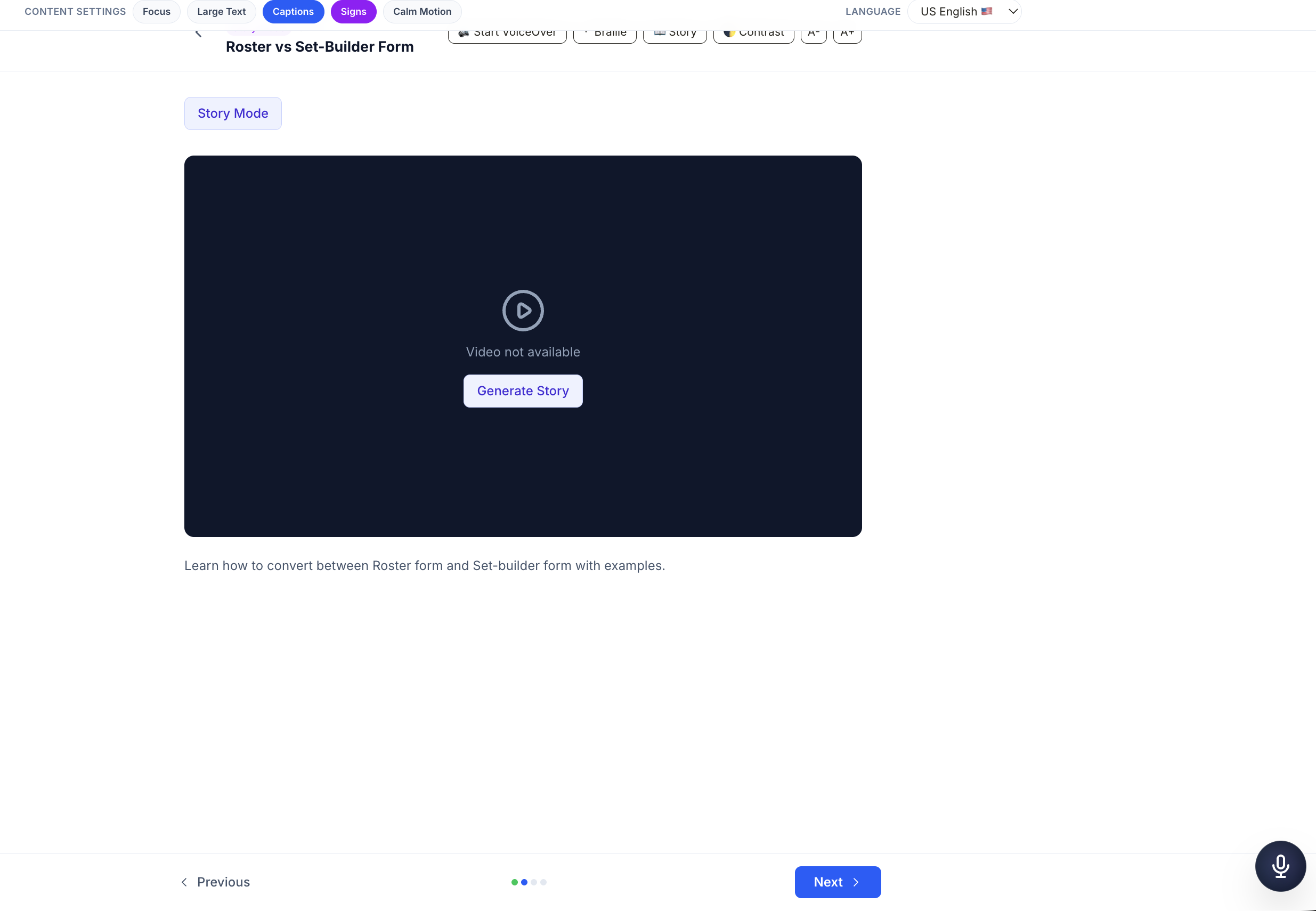Image resolution: width=1316 pixels, height=911 pixels.
Task: Enable the Focus content setting
Action: tap(156, 11)
